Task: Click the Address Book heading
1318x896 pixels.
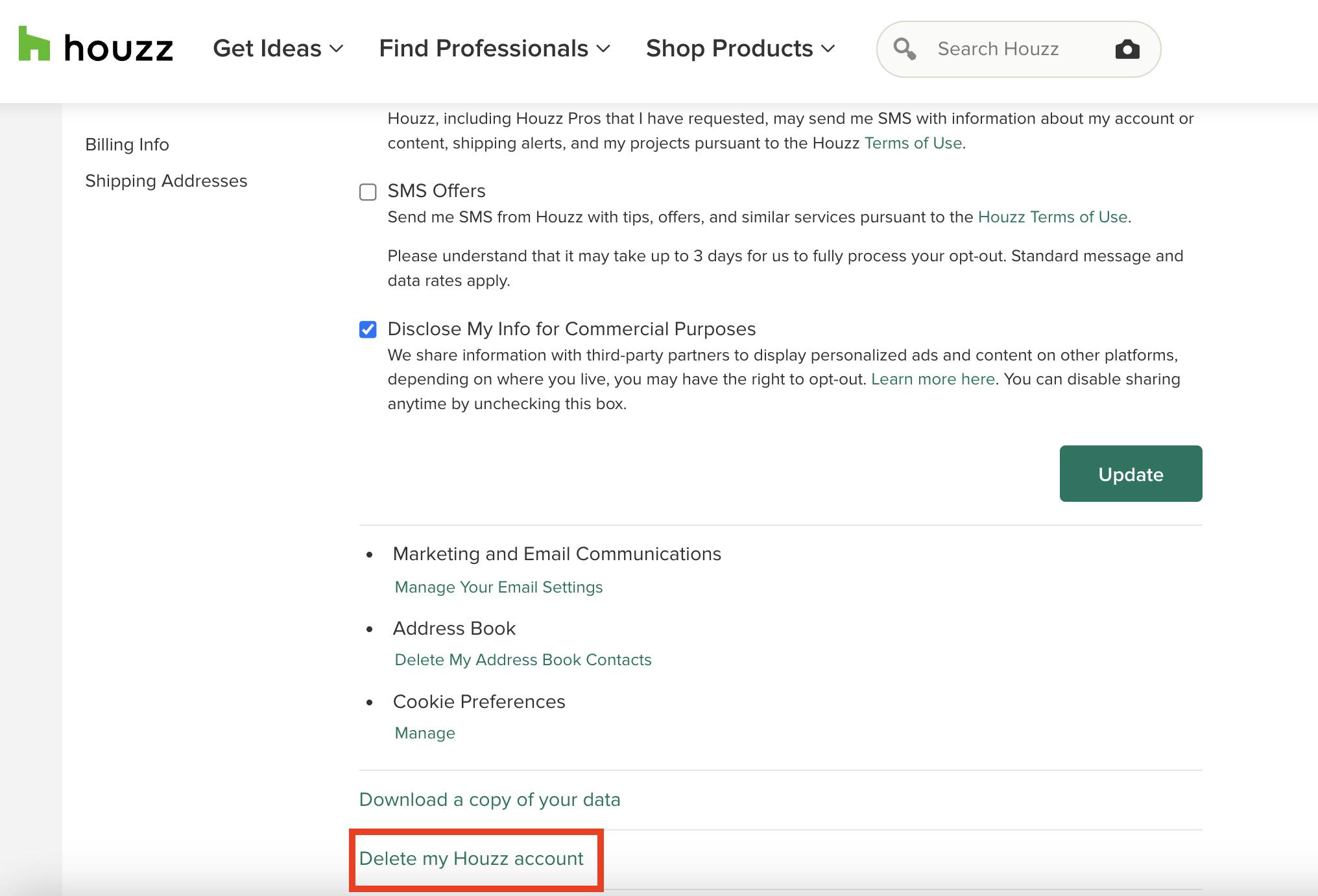Action: (x=454, y=629)
